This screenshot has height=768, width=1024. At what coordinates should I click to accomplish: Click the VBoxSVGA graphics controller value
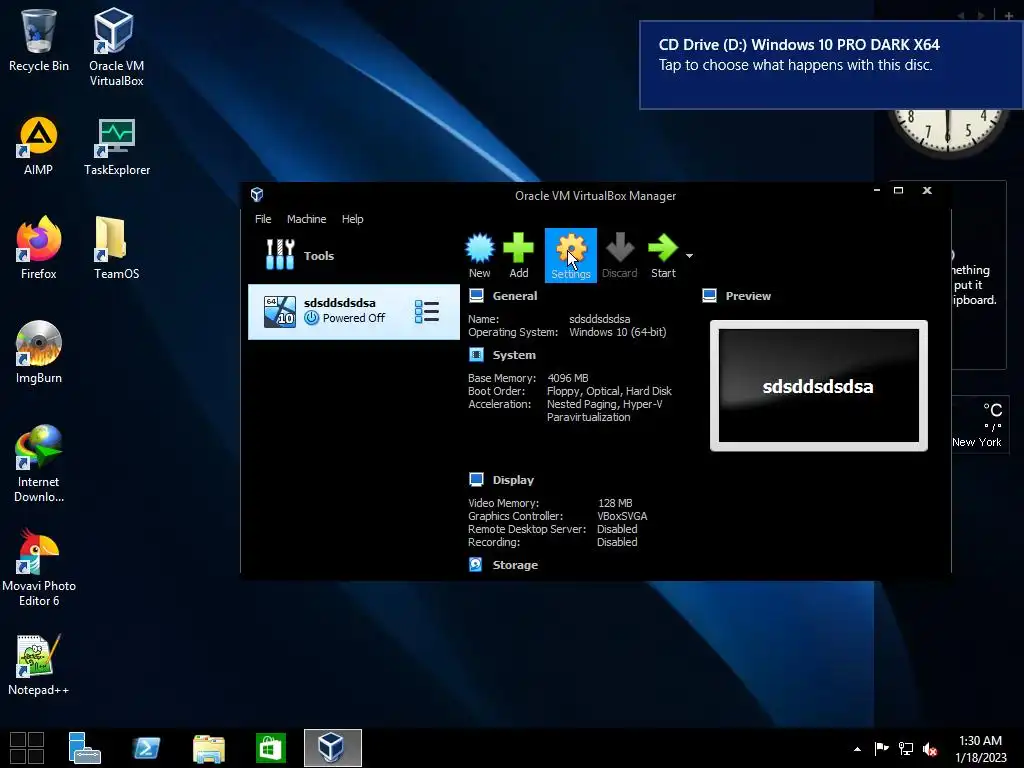tap(622, 516)
